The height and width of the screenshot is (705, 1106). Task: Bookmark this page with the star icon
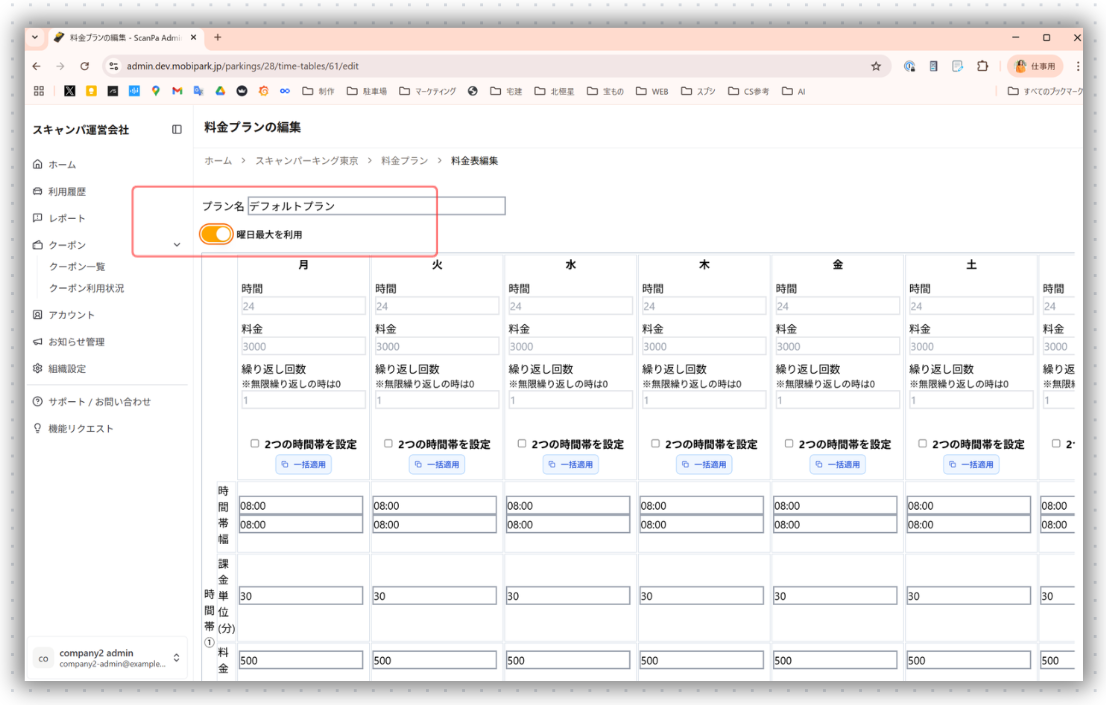pyautogui.click(x=876, y=66)
